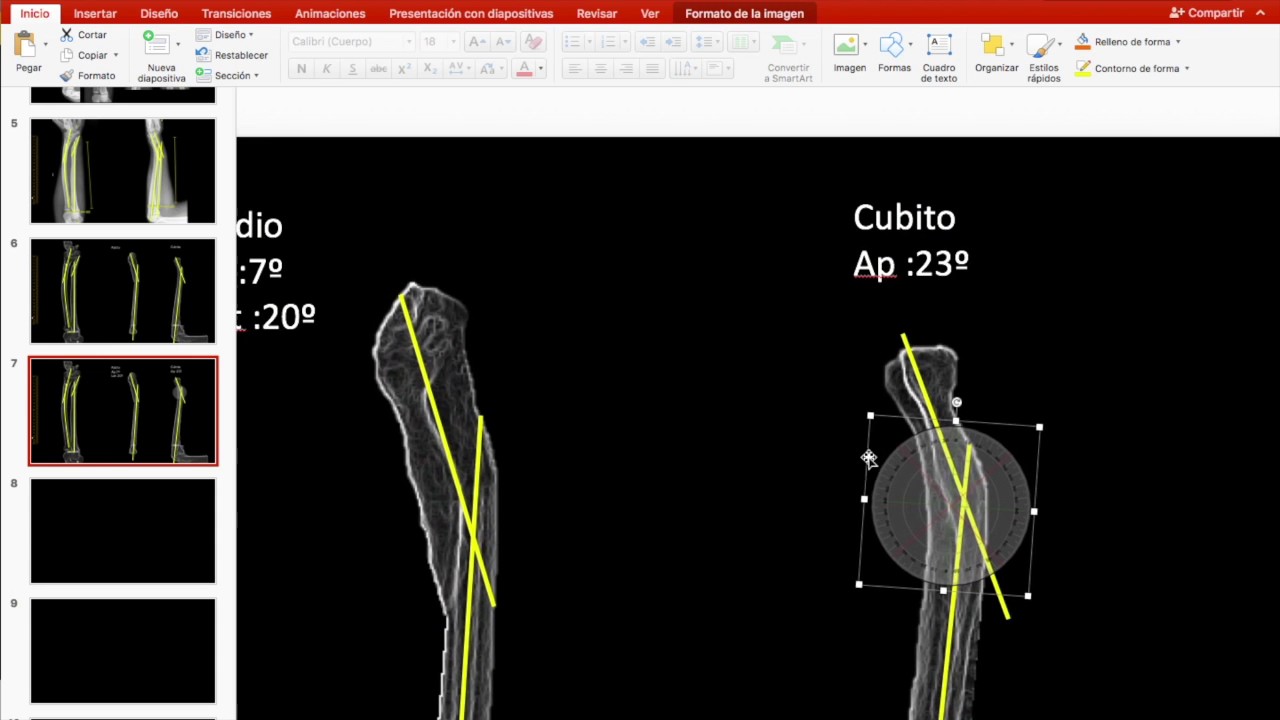
Task: Increase font size with the A-up icon
Action: click(478, 42)
